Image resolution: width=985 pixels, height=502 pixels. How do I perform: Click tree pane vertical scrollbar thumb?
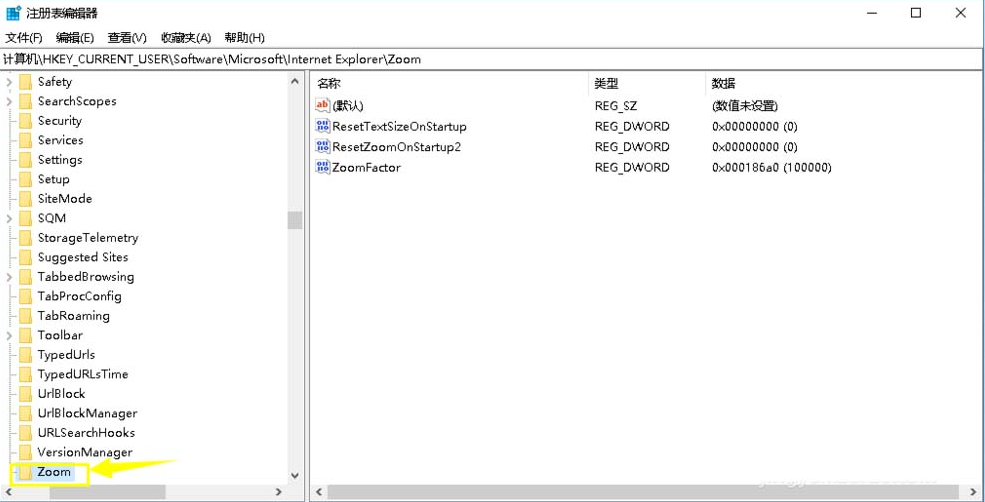tap(295, 220)
